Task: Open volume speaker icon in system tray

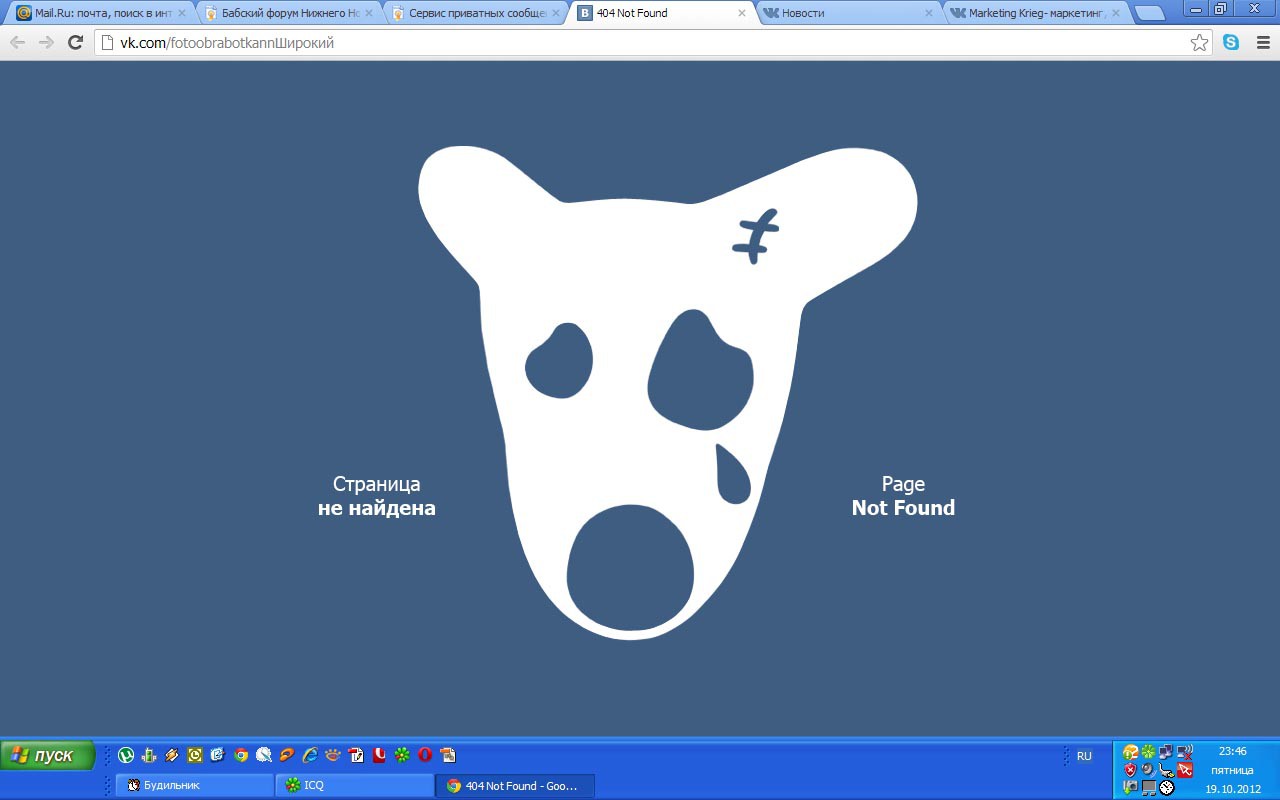Action: [x=1148, y=769]
